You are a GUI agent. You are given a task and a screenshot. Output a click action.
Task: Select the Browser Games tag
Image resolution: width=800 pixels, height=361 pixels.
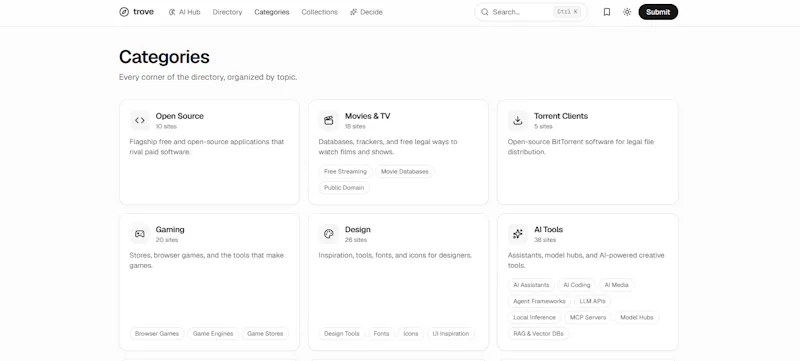157,333
